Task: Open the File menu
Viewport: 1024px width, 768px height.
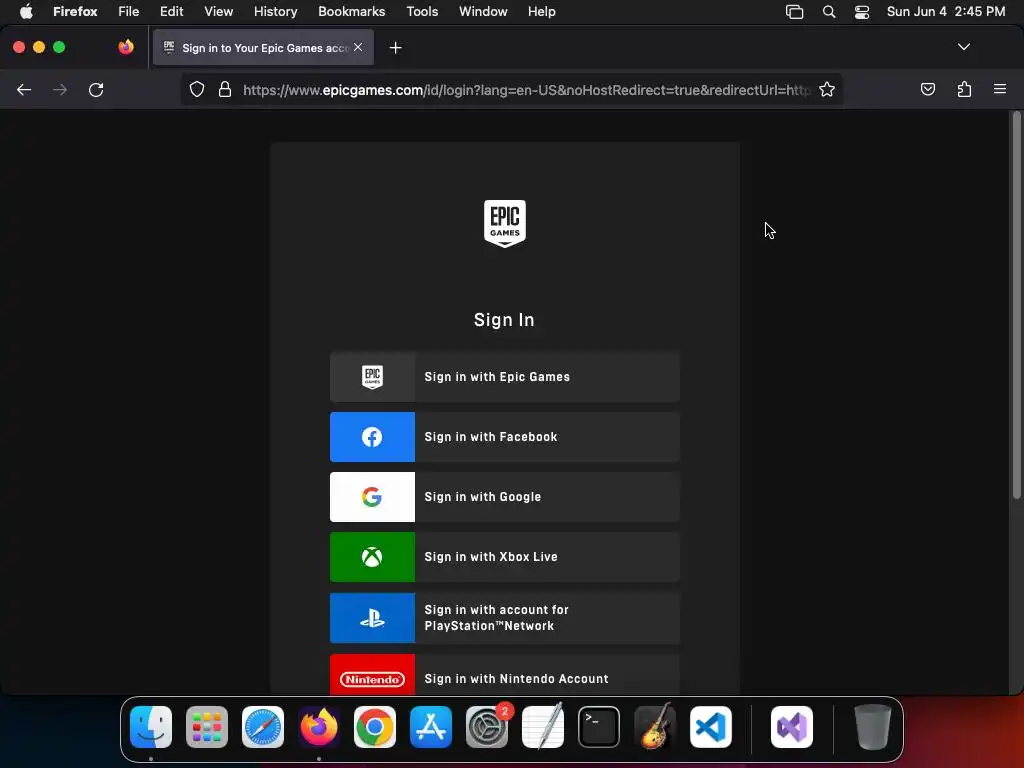Action: pyautogui.click(x=129, y=12)
